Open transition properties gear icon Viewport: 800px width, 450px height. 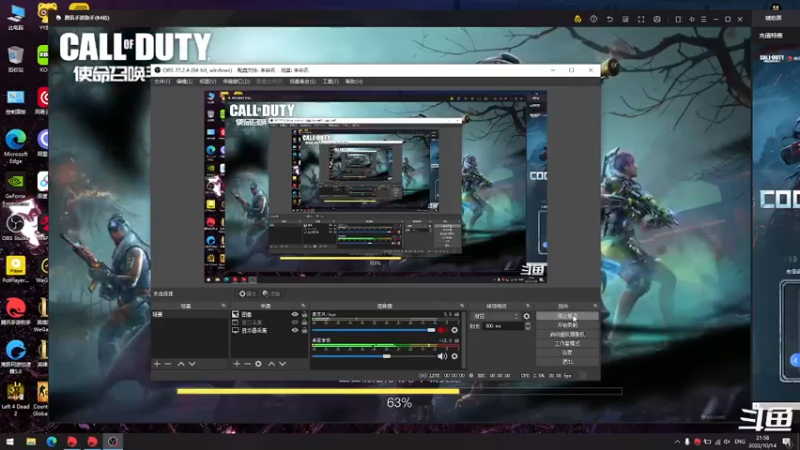527,316
